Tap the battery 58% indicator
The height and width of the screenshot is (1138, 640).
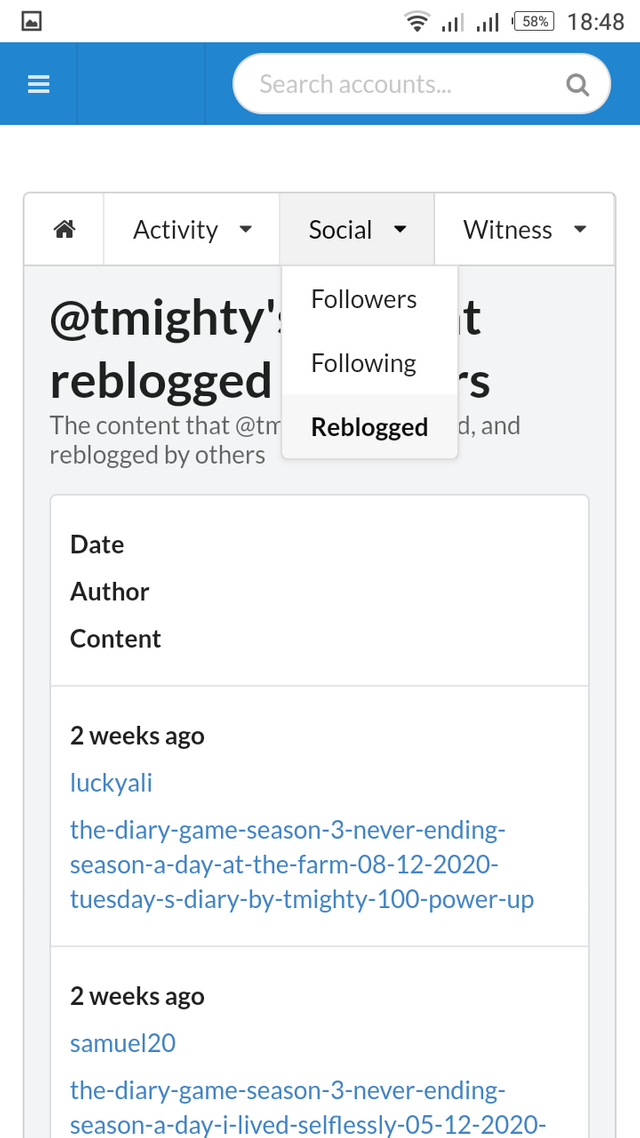point(533,21)
